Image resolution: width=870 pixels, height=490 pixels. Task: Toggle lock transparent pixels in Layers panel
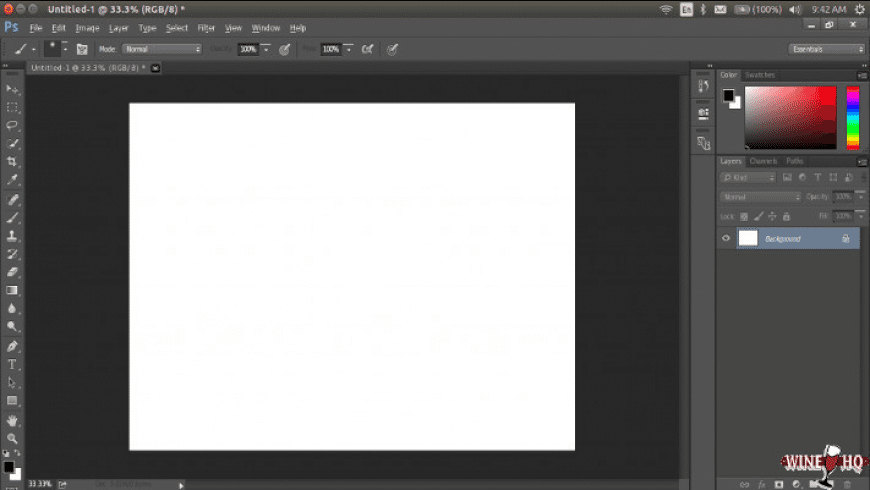745,216
